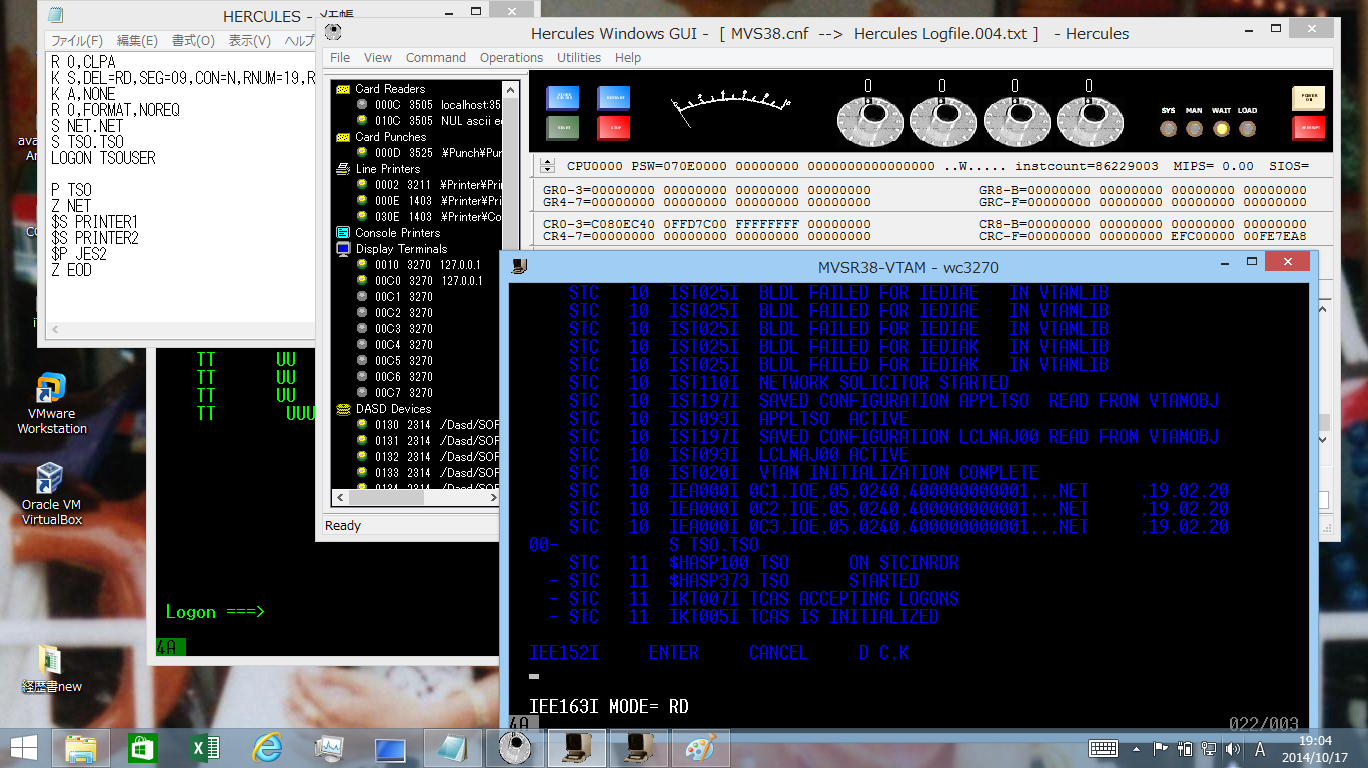1368x768 pixels.
Task: Hit the red Stop button on Hercules panel
Action: [613, 128]
